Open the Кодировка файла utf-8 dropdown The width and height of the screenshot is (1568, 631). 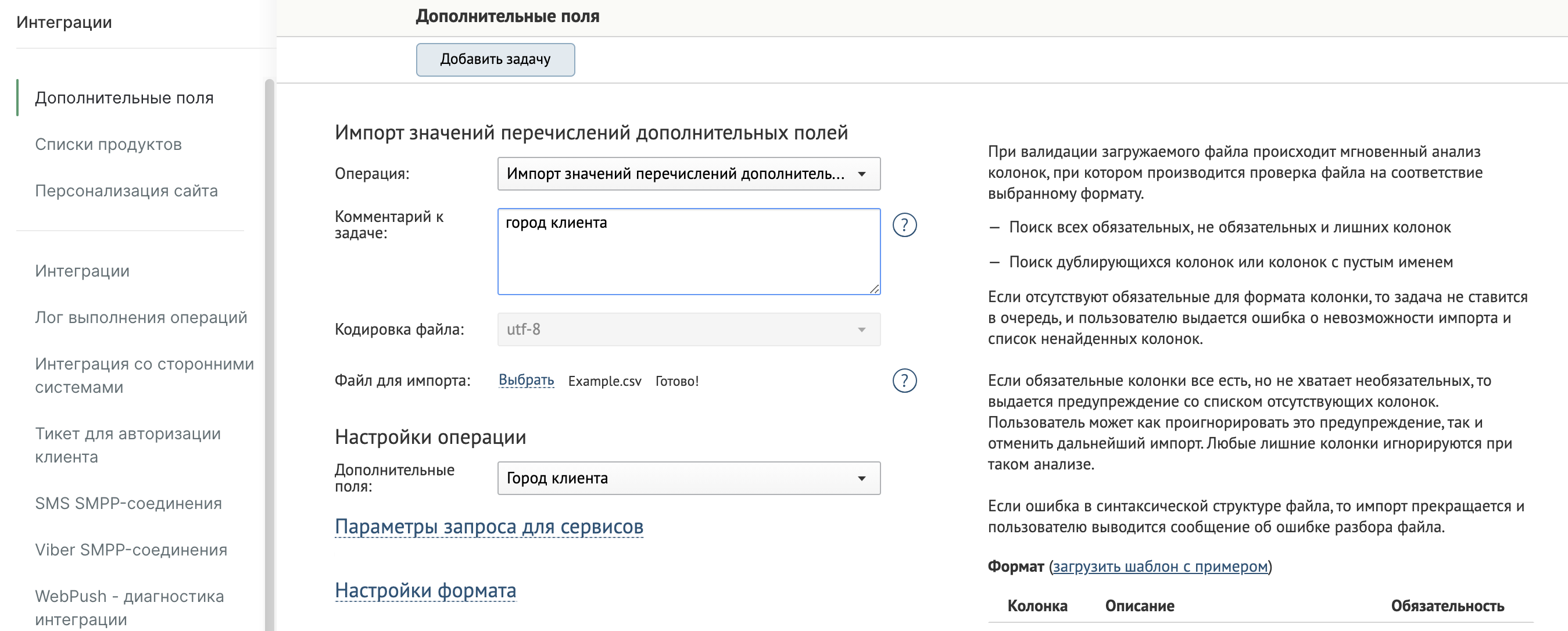[689, 329]
